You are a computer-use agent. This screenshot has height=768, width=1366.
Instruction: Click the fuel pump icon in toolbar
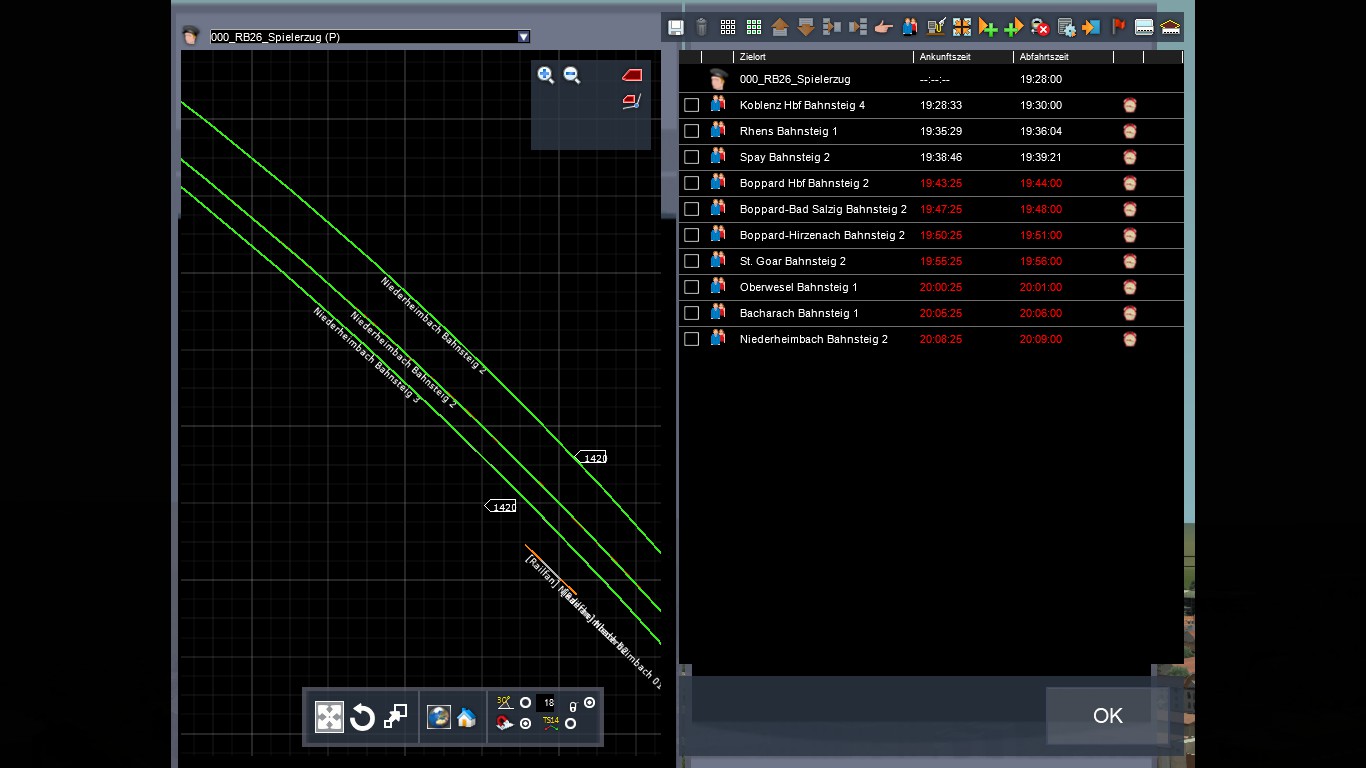pyautogui.click(x=936, y=28)
